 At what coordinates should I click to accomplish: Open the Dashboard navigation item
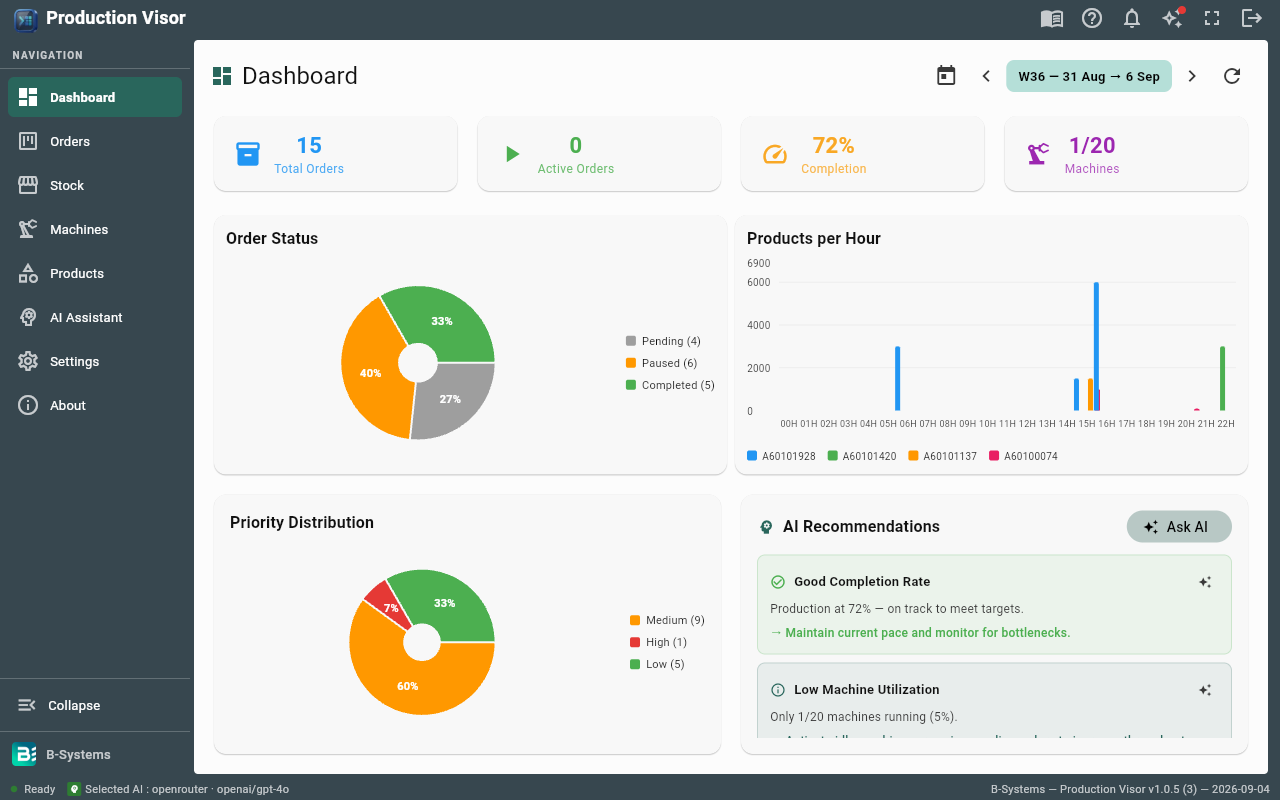tap(95, 97)
